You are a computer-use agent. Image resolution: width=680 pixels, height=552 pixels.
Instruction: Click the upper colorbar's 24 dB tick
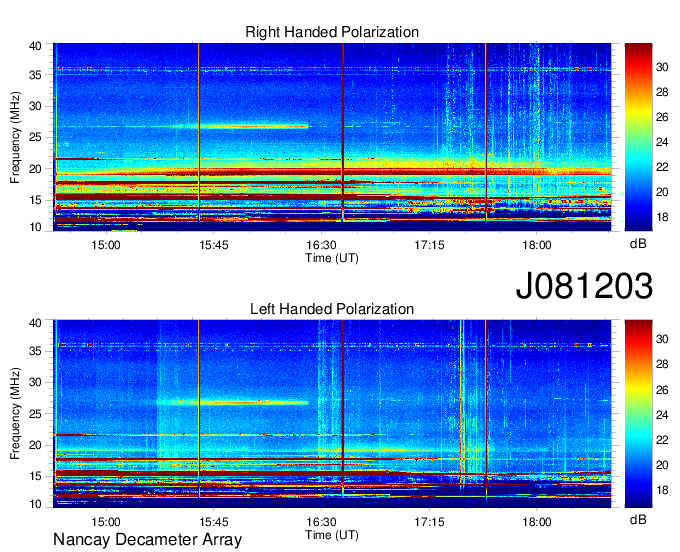(662, 142)
